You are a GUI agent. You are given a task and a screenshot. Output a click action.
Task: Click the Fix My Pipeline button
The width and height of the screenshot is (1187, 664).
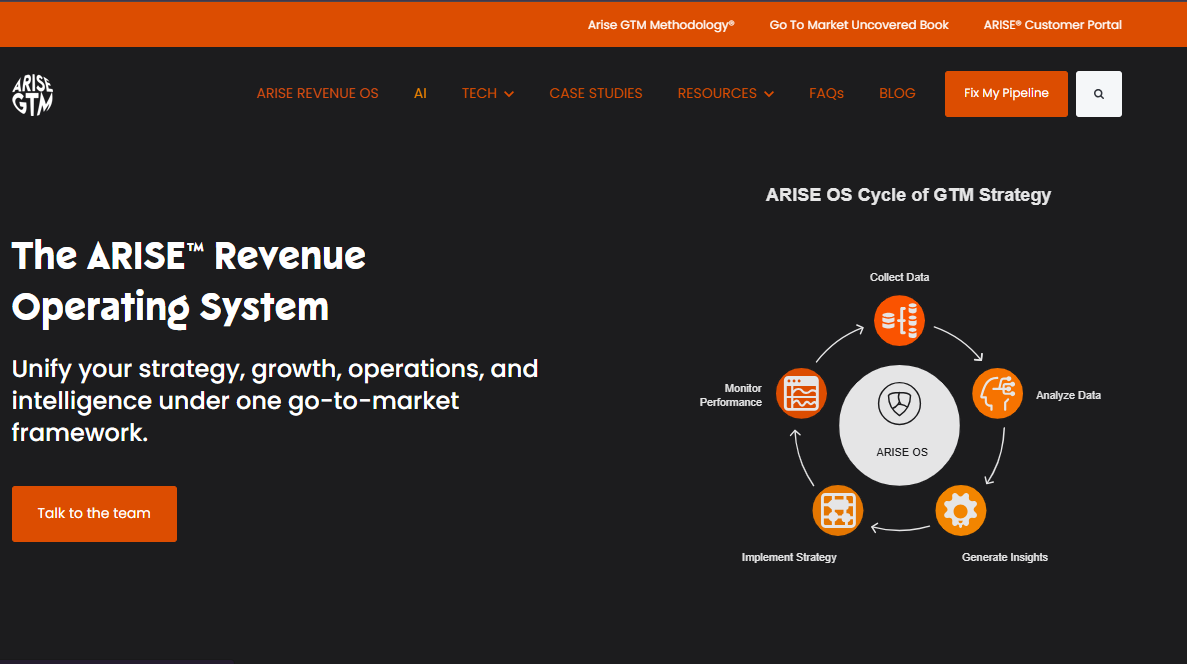pos(1006,93)
